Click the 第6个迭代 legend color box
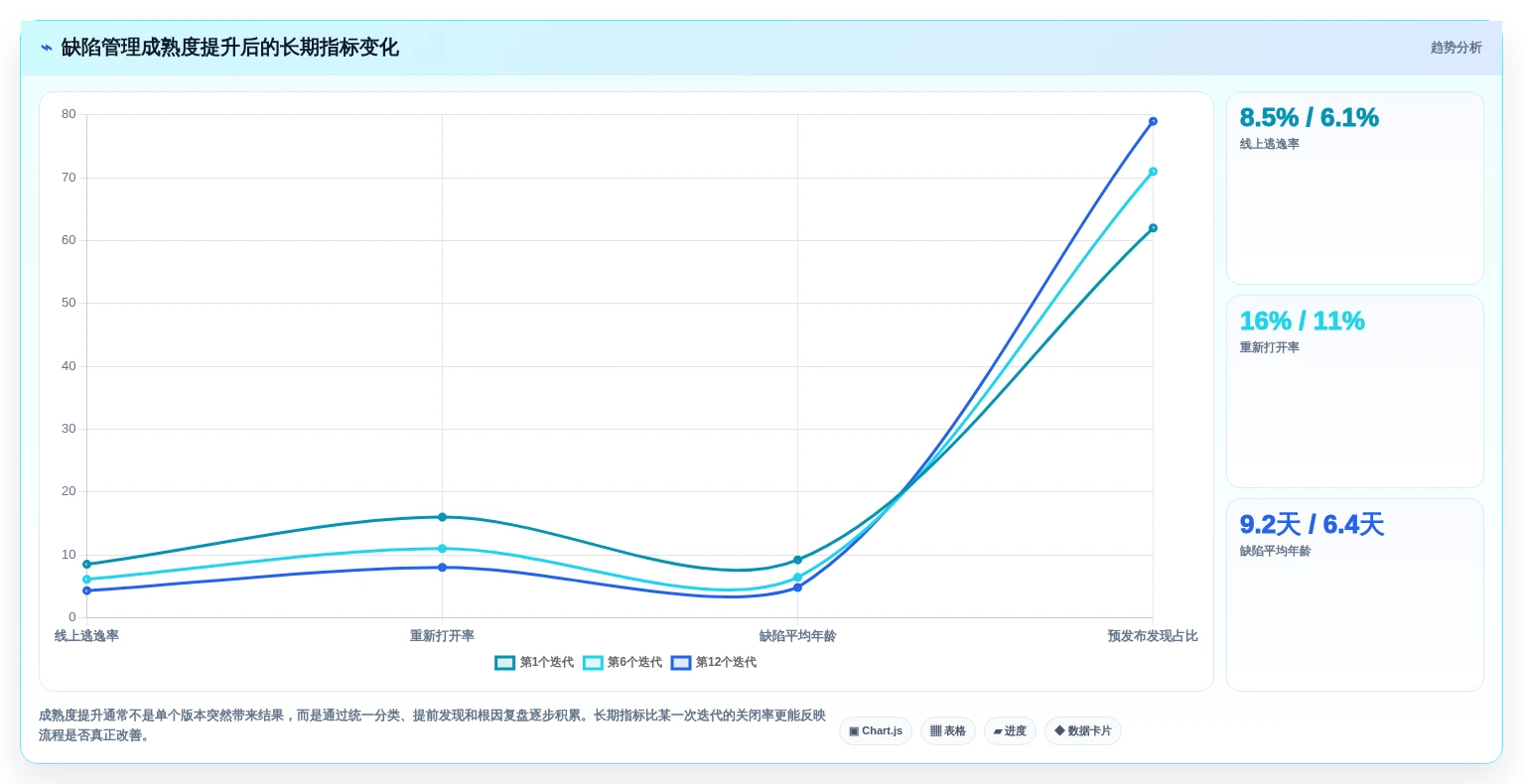 coord(593,663)
